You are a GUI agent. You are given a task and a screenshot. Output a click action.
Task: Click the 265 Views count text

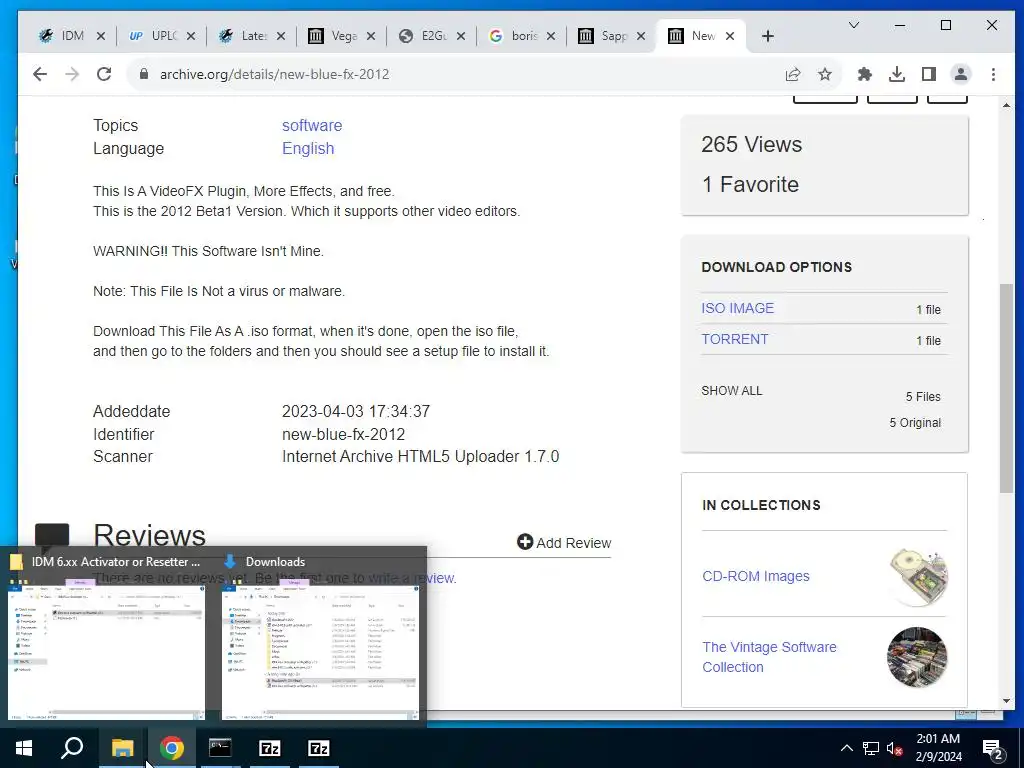(752, 144)
